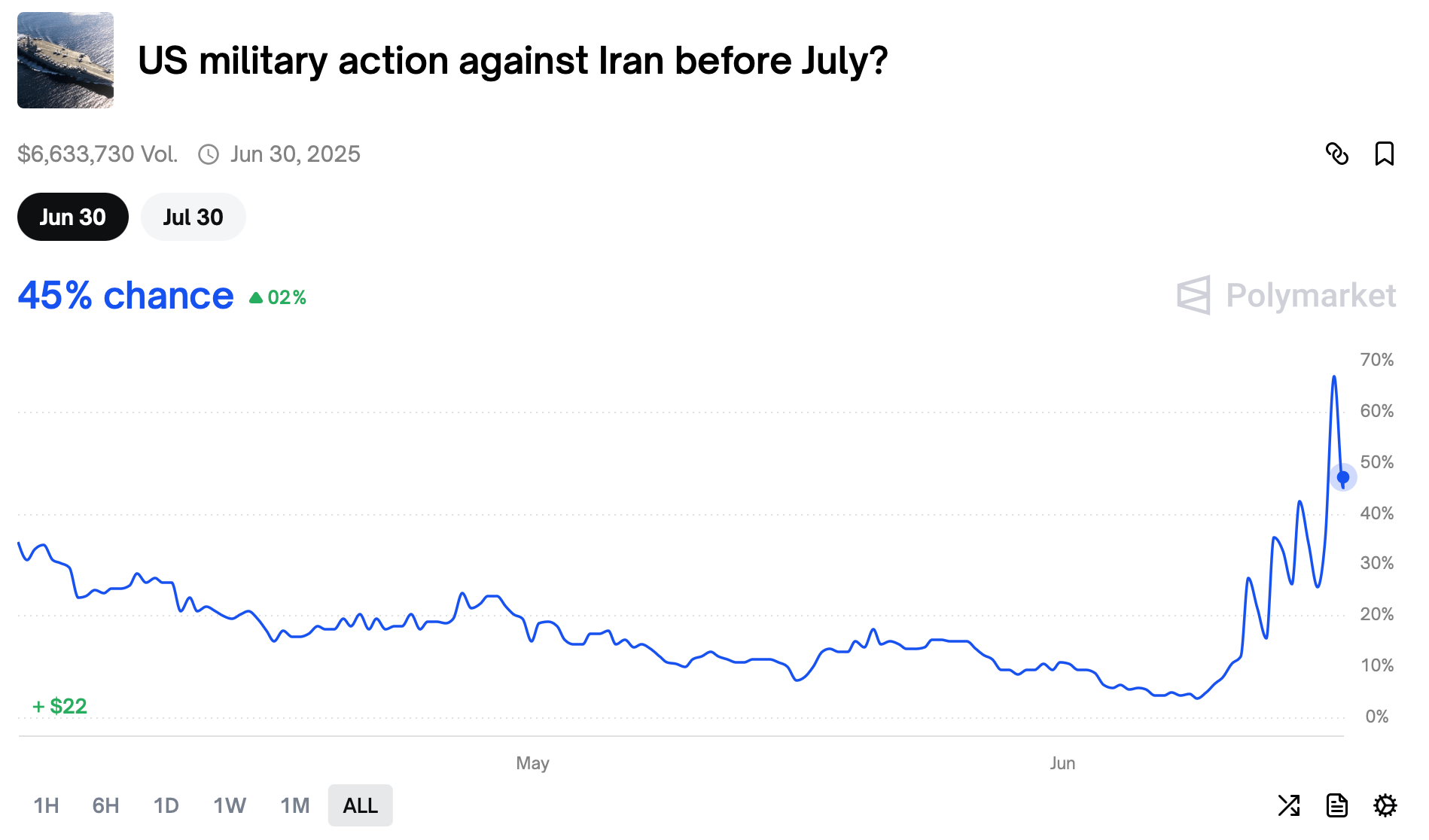Open the market rules document icon
The width and height of the screenshot is (1429, 840).
pos(1337,805)
